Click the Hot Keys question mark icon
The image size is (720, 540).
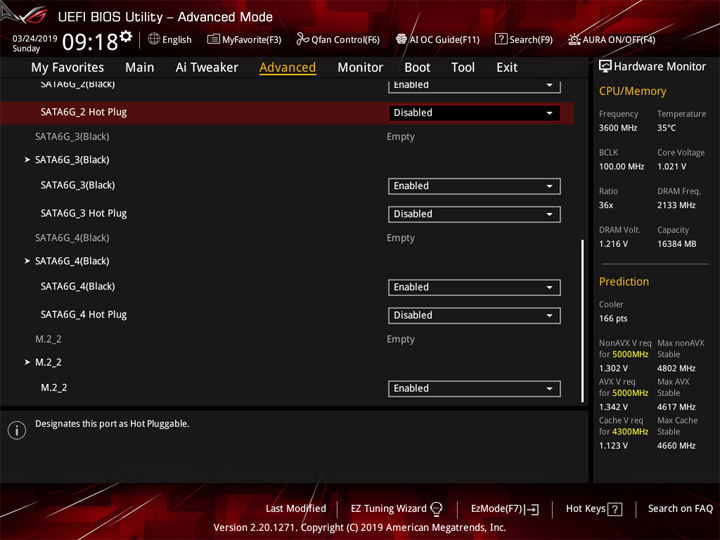click(615, 509)
